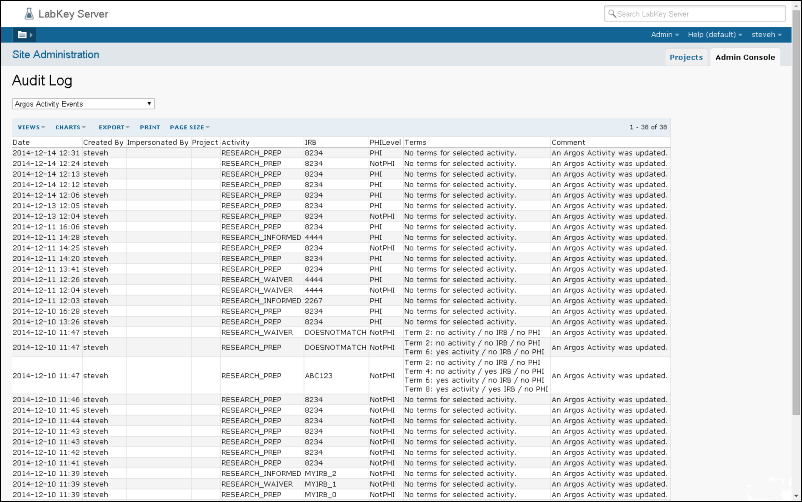Click the '2014-12-14 12:31' date cell
The width and height of the screenshot is (802, 502).
46,153
